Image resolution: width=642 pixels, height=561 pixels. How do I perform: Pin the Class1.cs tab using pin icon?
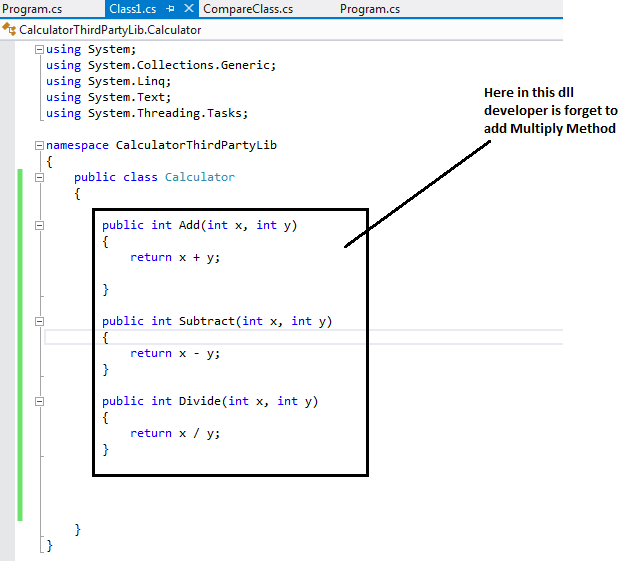[169, 9]
